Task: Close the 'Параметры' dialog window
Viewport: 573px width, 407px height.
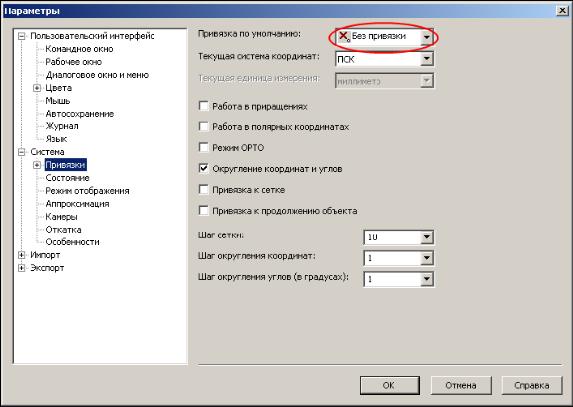Action: point(562,11)
